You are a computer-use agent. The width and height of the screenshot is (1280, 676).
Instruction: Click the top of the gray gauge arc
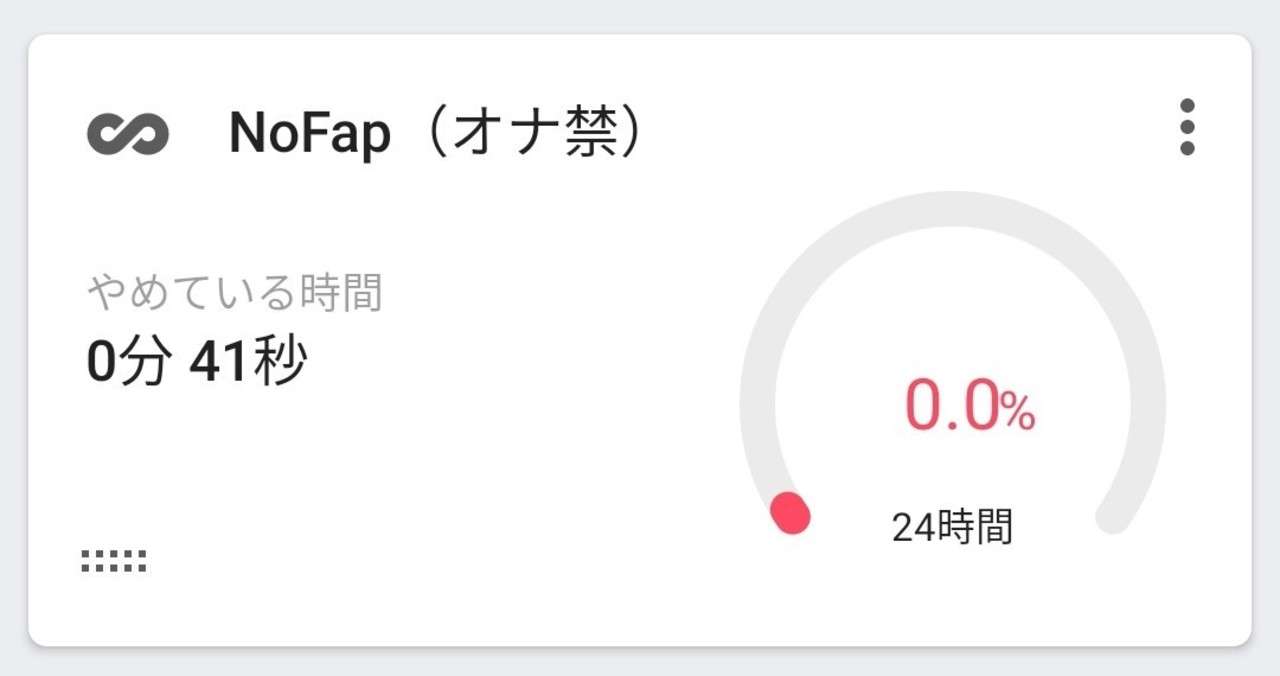click(952, 209)
